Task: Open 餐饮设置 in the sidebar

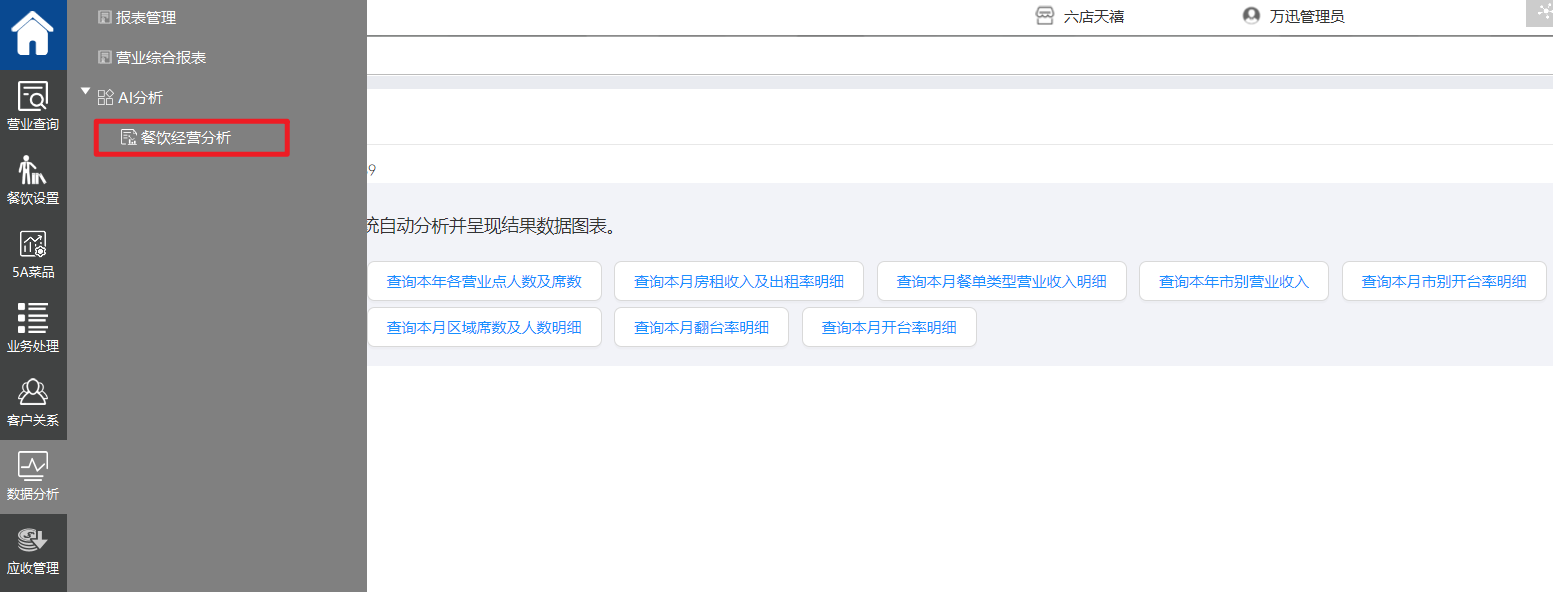Action: 33,181
